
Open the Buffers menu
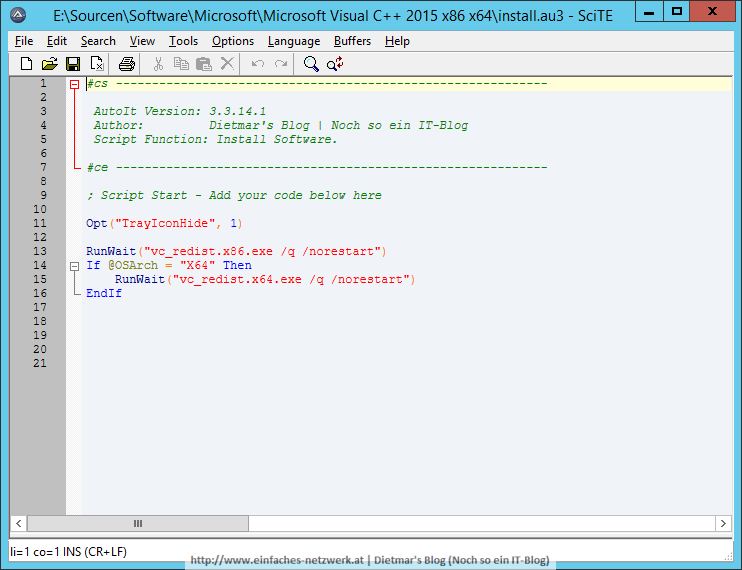[x=352, y=41]
